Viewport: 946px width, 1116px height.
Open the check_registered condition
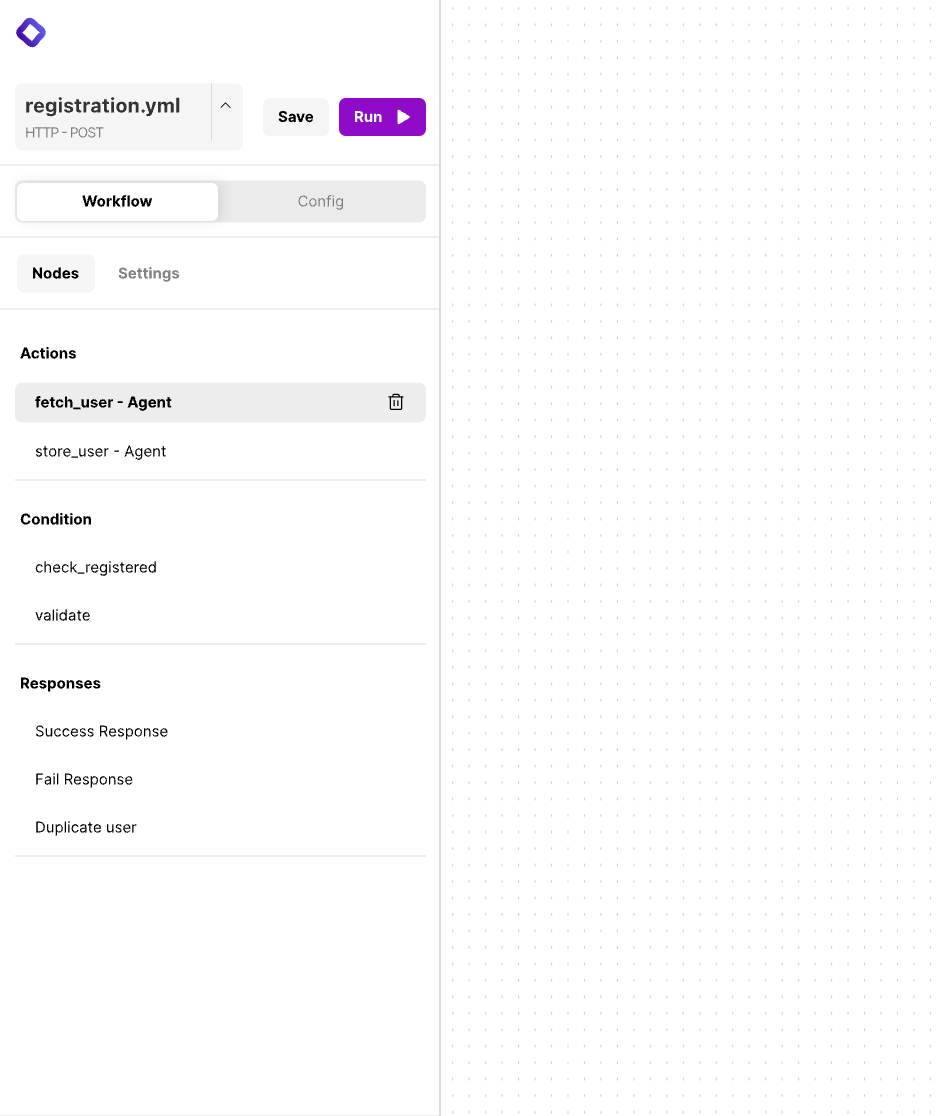tap(96, 567)
